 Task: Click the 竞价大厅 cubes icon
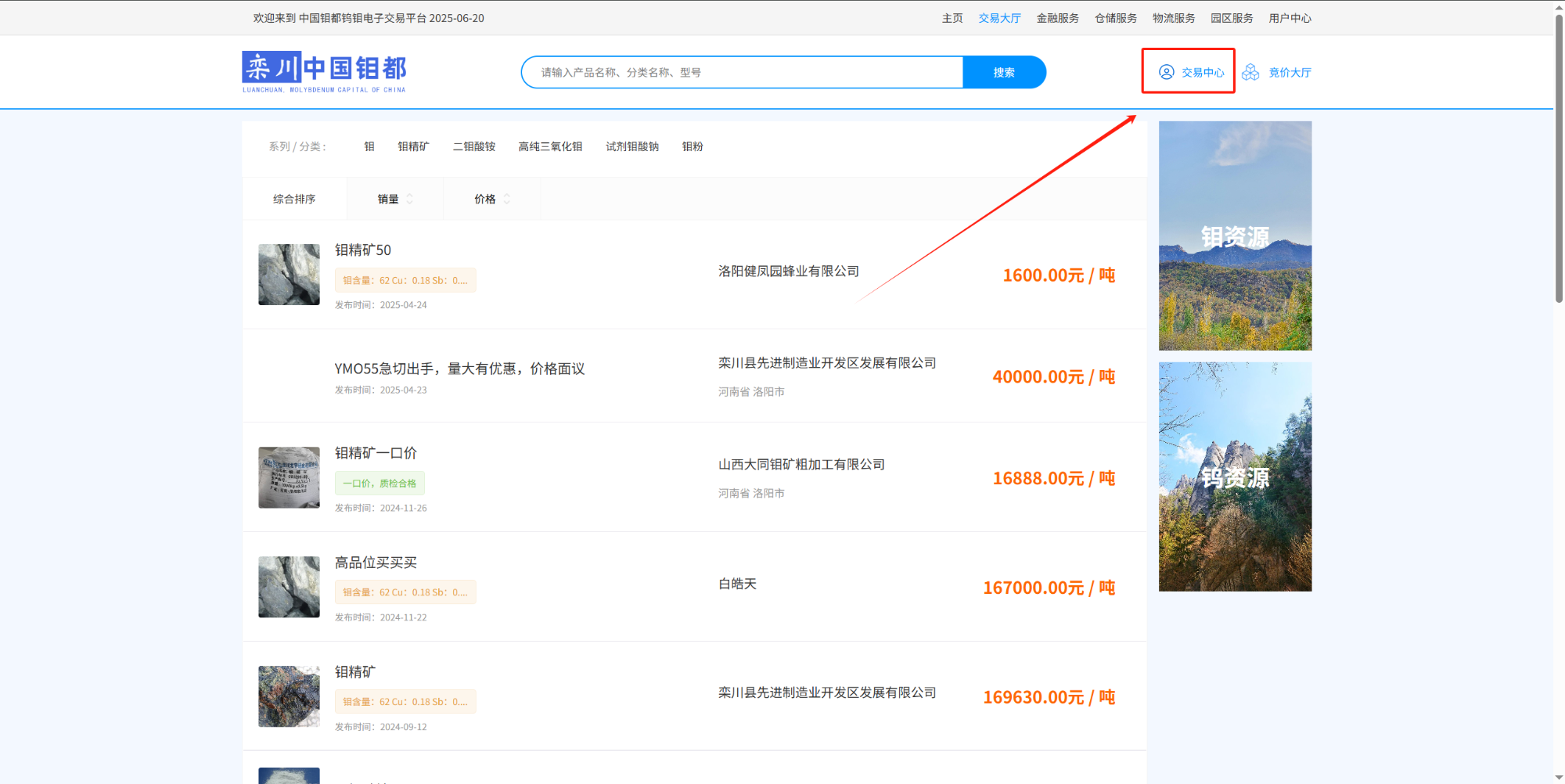coord(1250,72)
